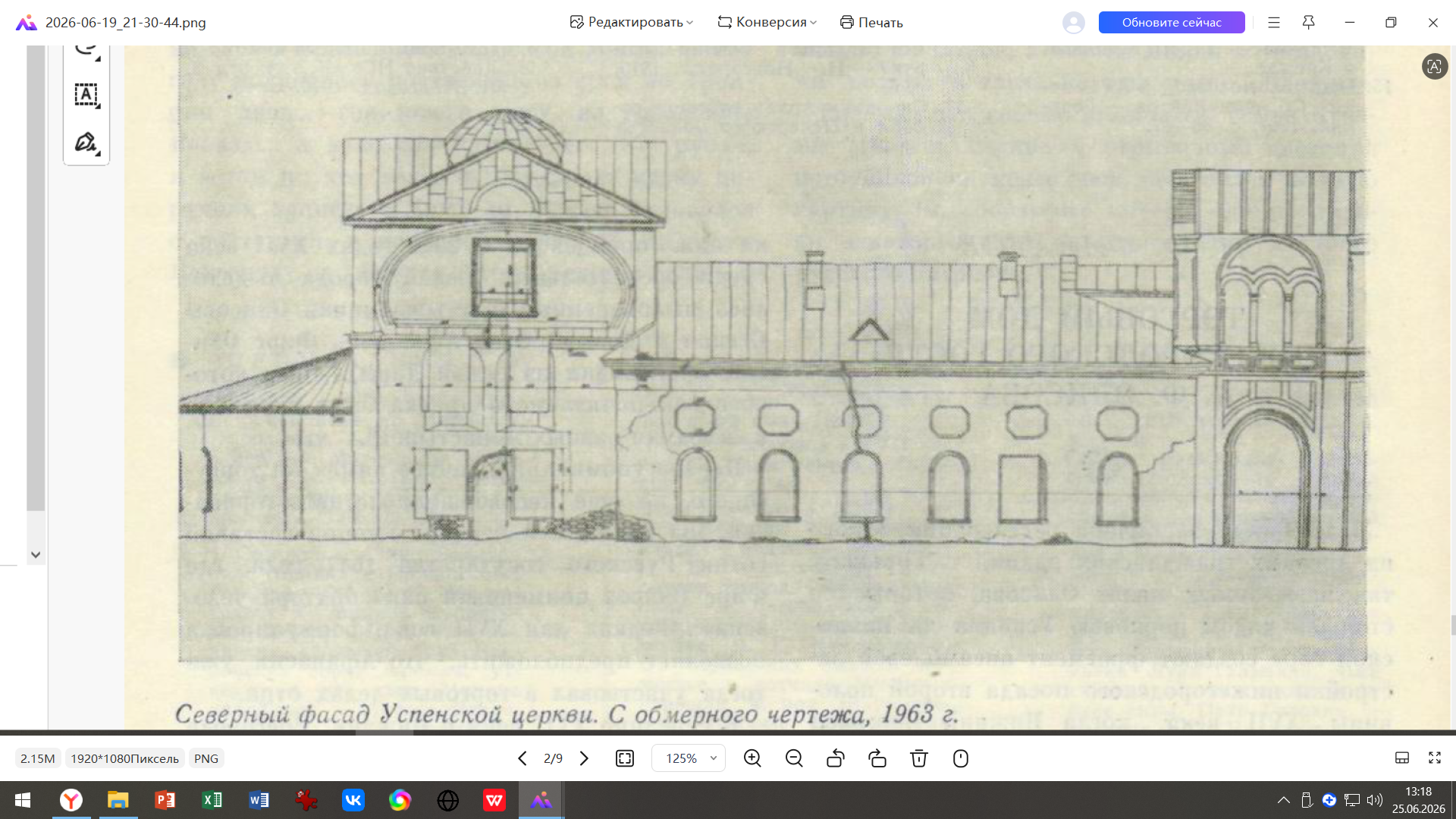Screen dimensions: 1456x819
Task: Open the Word app in taskbar
Action: (259, 800)
